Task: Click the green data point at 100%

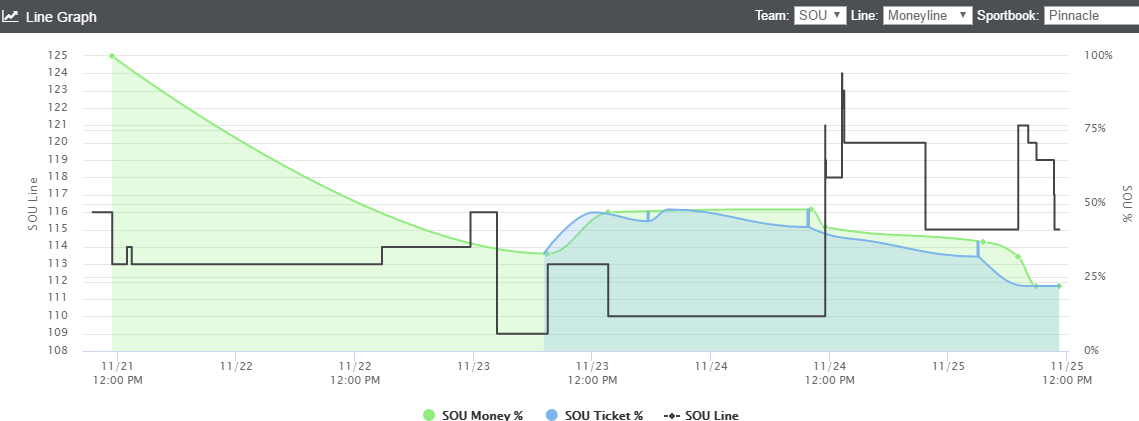Action: coord(112,56)
